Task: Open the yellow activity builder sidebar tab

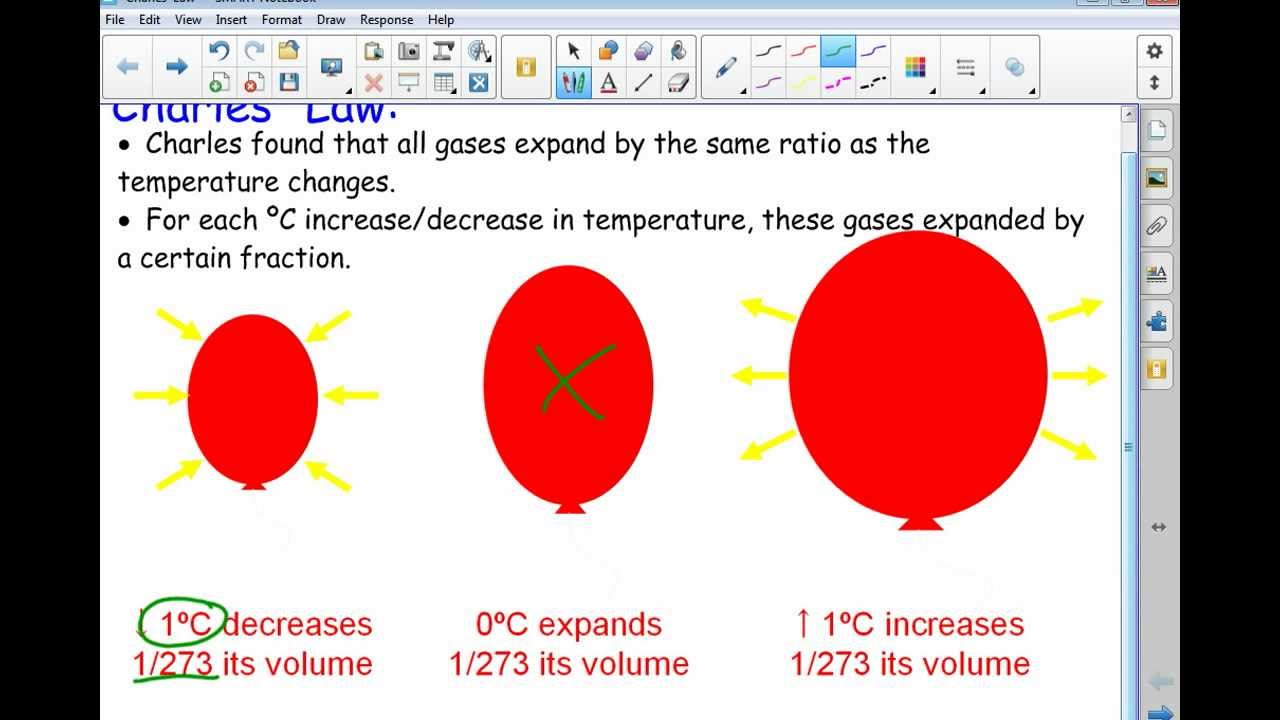Action: pos(1157,369)
